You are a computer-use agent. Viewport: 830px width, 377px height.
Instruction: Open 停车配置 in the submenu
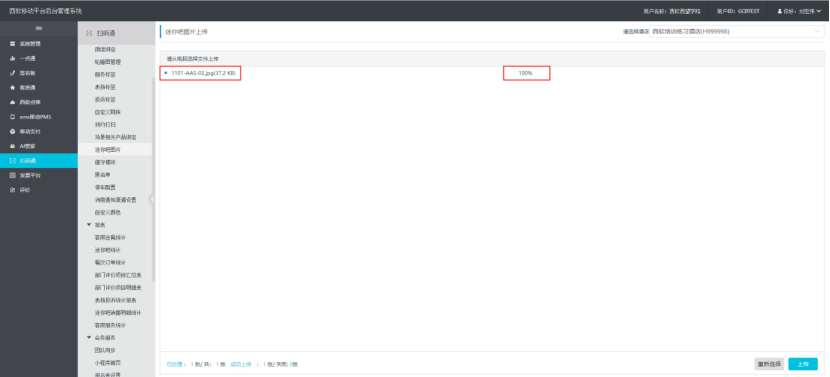point(105,187)
